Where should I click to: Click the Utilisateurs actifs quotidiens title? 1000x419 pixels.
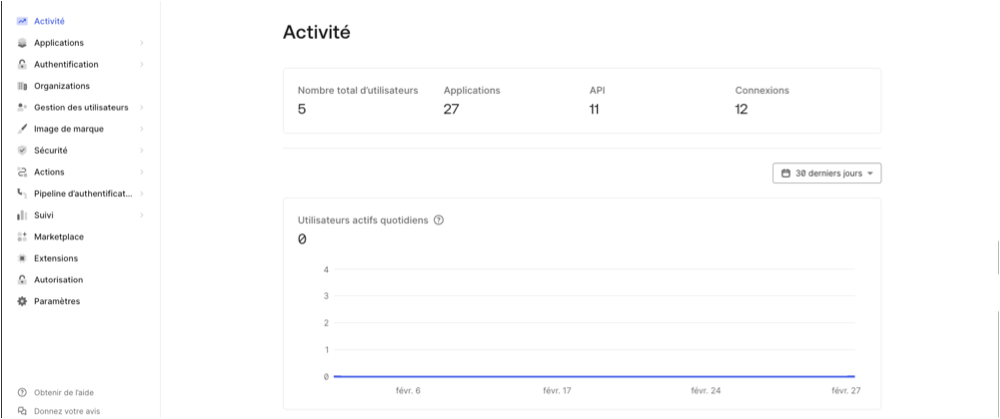[x=363, y=220]
